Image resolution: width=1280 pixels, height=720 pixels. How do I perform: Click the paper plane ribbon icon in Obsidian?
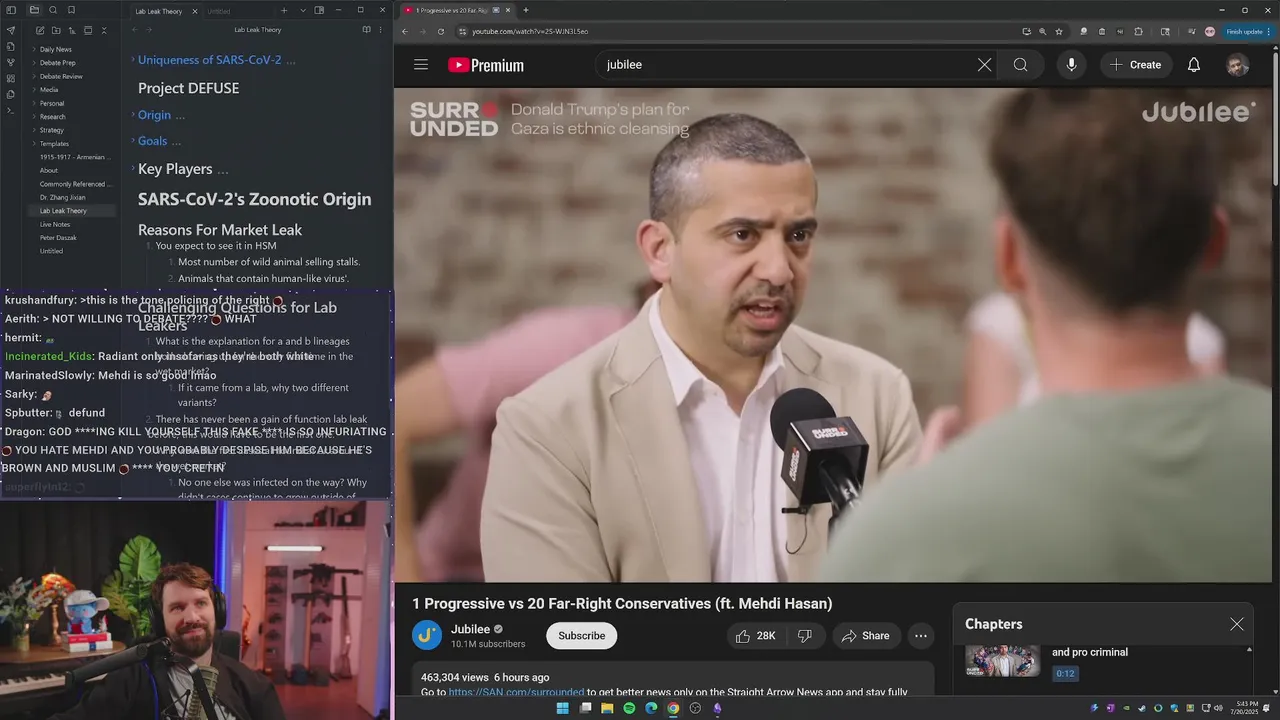tap(11, 30)
